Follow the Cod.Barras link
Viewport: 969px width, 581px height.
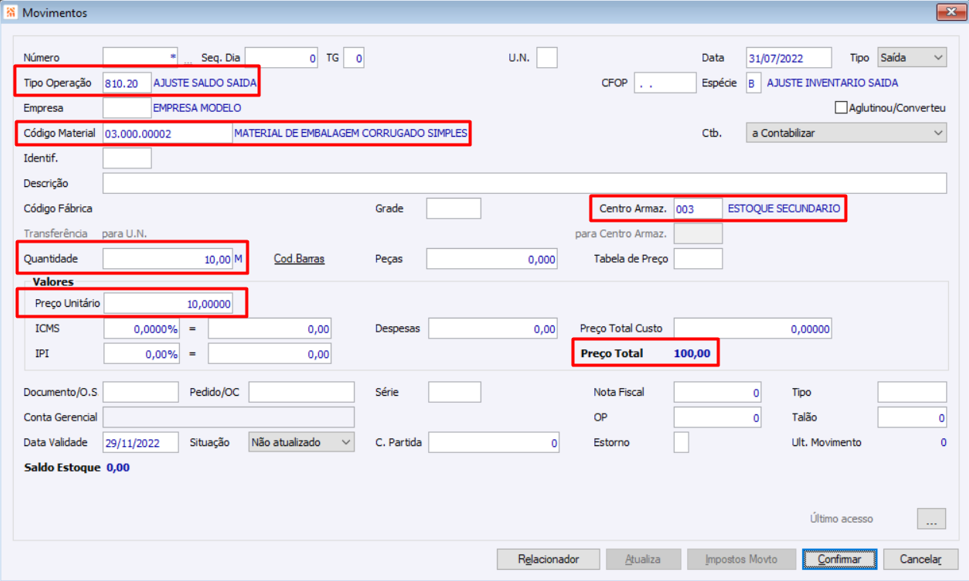tap(299, 259)
